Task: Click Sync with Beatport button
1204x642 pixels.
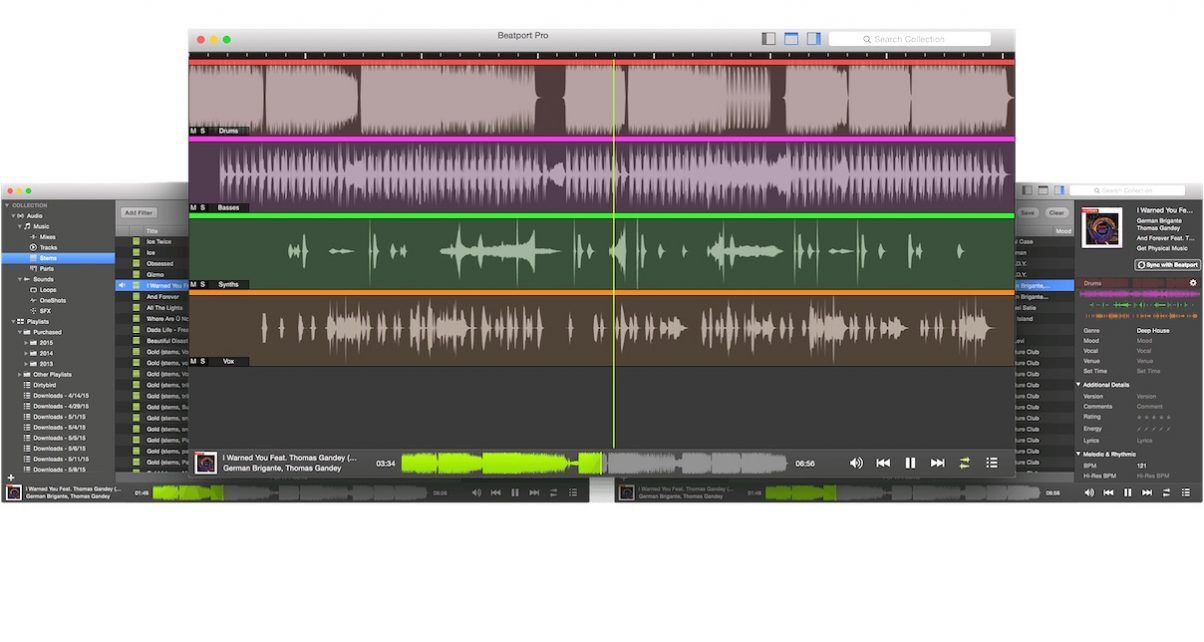Action: (x=1167, y=265)
